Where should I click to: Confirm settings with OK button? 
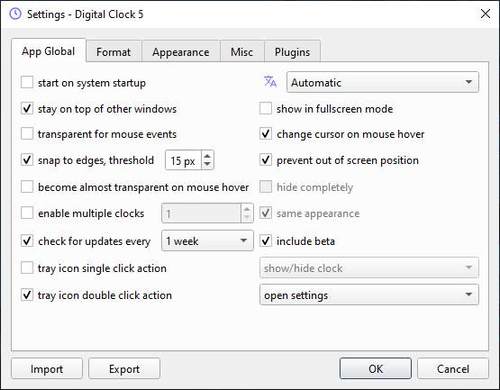tap(376, 369)
